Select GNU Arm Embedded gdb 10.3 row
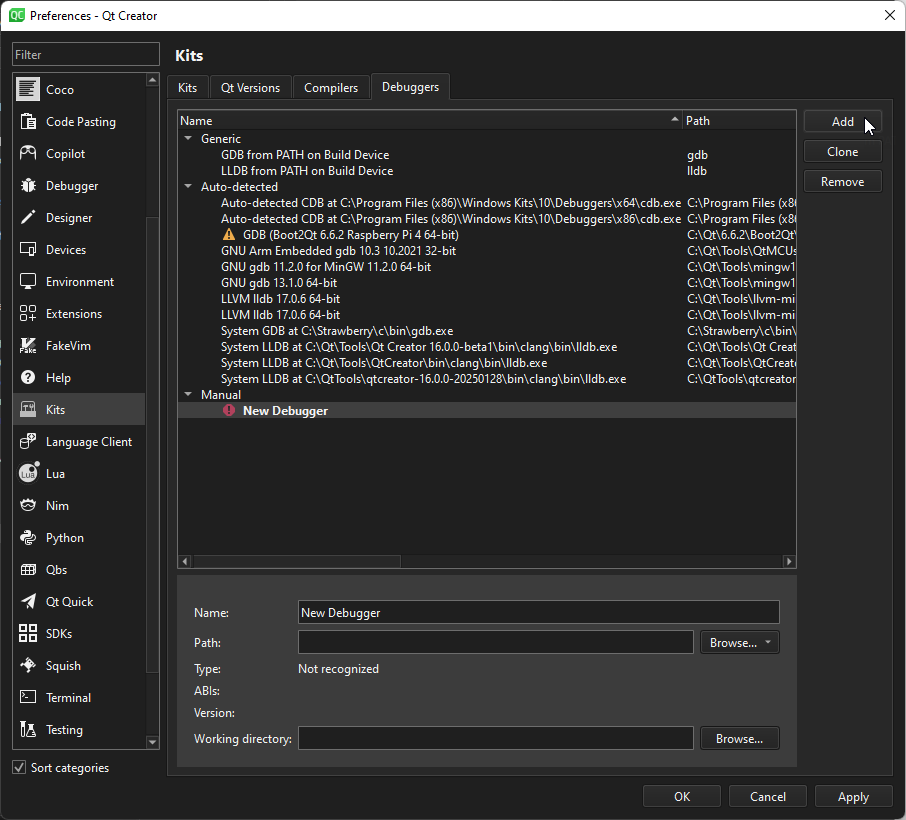The image size is (906, 820). 487,251
